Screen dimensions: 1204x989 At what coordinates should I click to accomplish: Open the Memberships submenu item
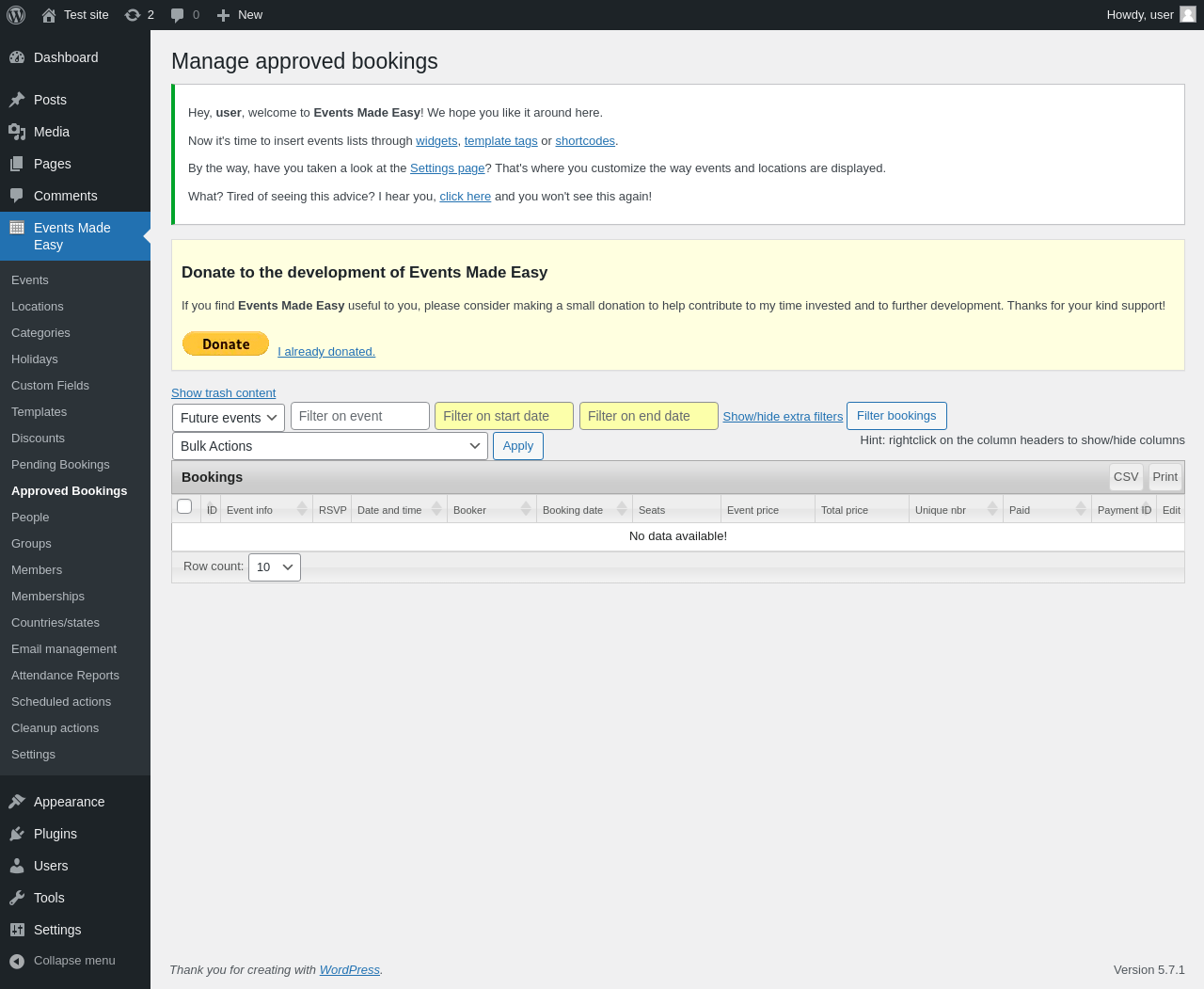click(48, 597)
